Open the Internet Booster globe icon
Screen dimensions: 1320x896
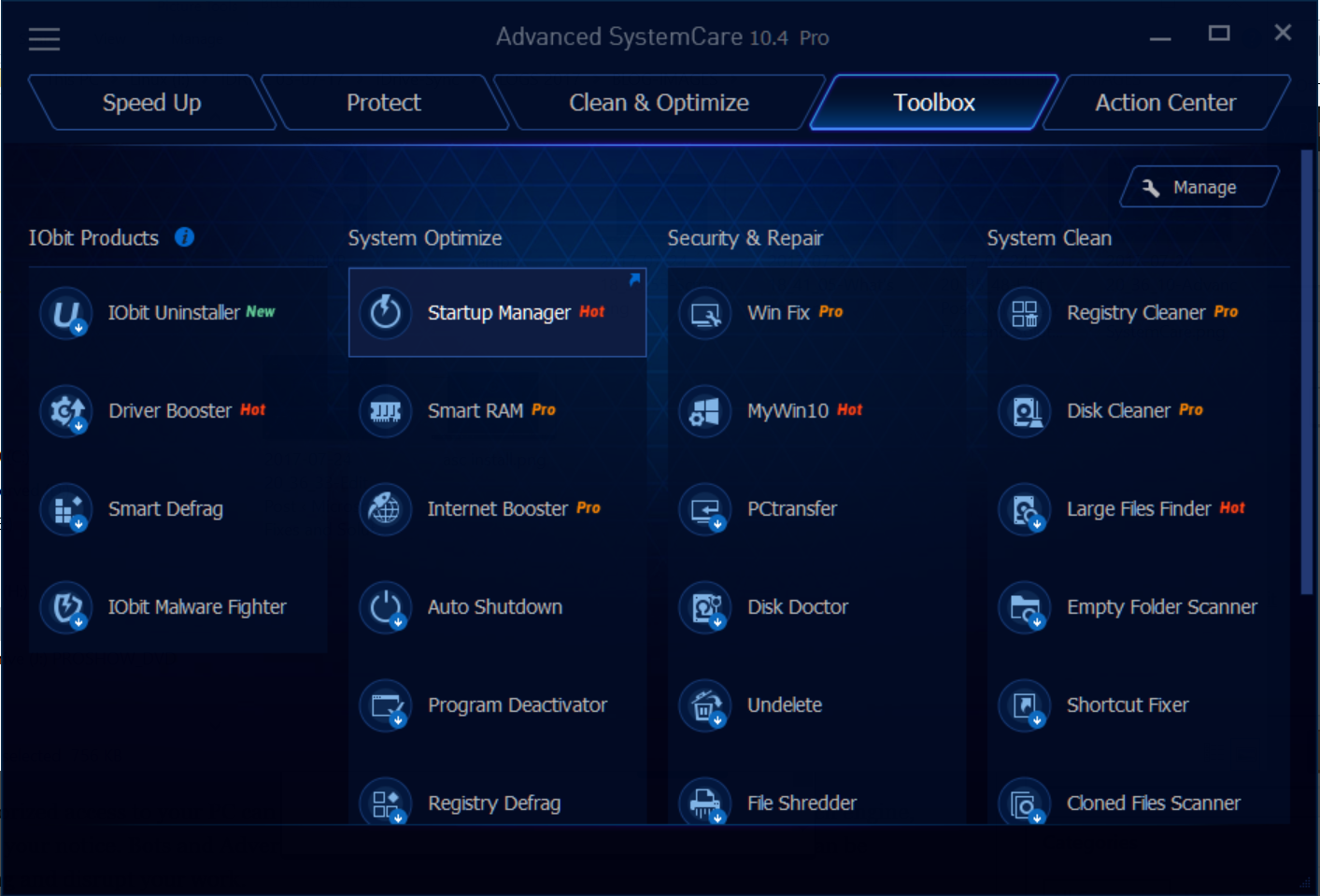point(385,509)
